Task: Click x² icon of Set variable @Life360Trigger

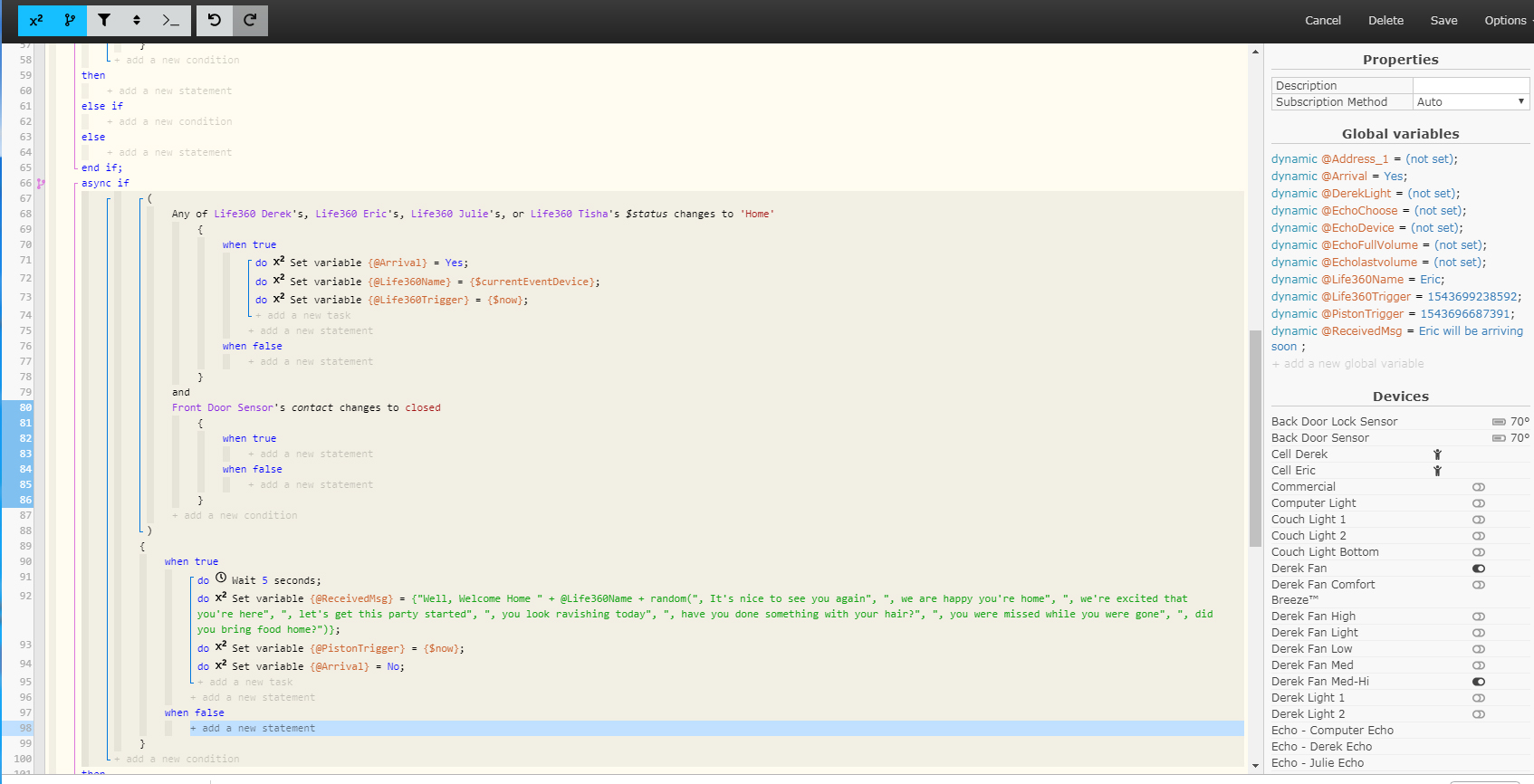Action: tap(279, 298)
